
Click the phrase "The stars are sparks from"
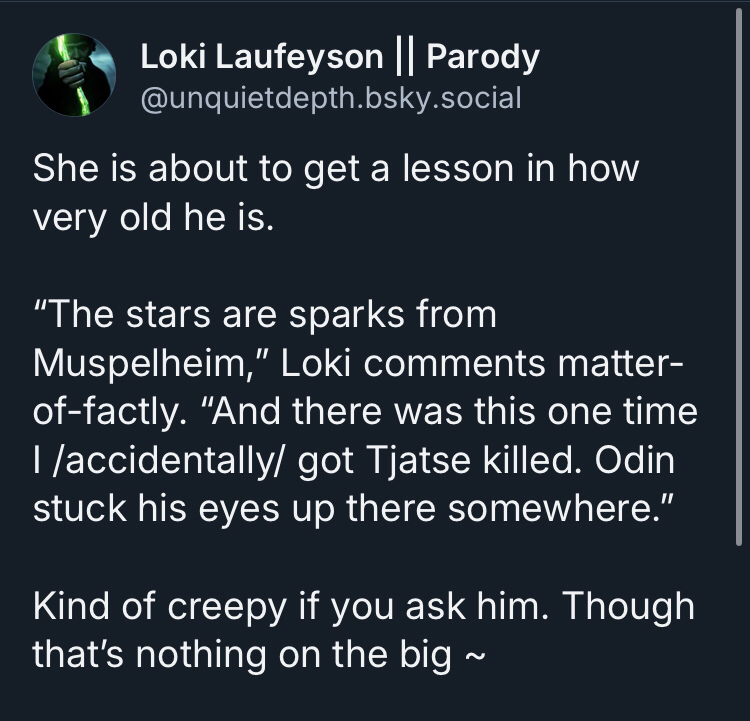(265, 315)
